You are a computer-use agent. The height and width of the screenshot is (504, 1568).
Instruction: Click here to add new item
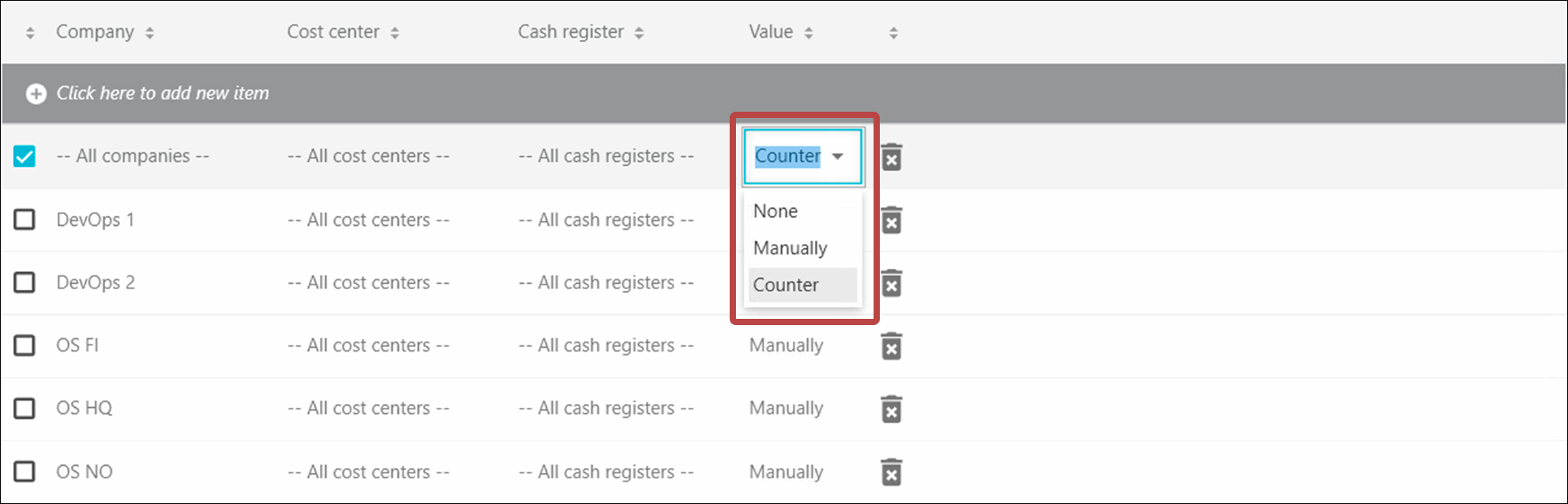163,93
